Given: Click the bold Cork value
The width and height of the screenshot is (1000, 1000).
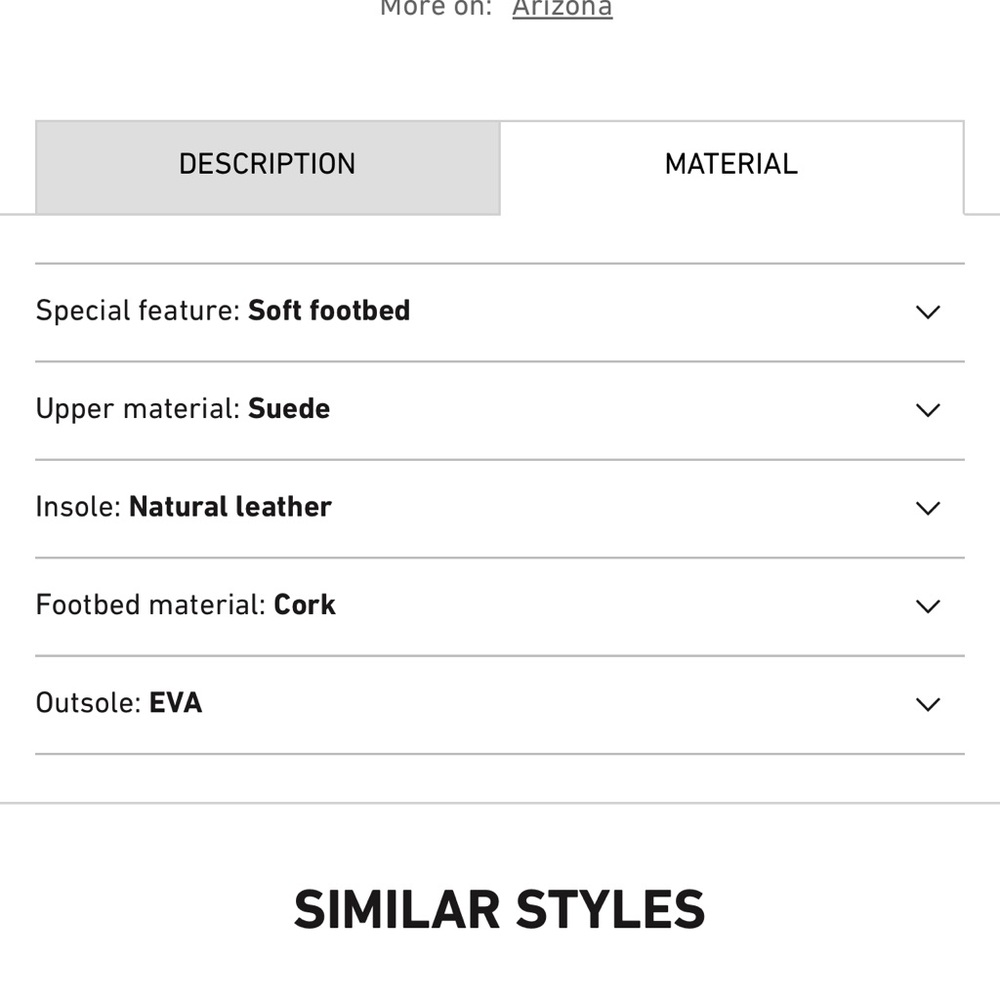Looking at the screenshot, I should tap(305, 605).
